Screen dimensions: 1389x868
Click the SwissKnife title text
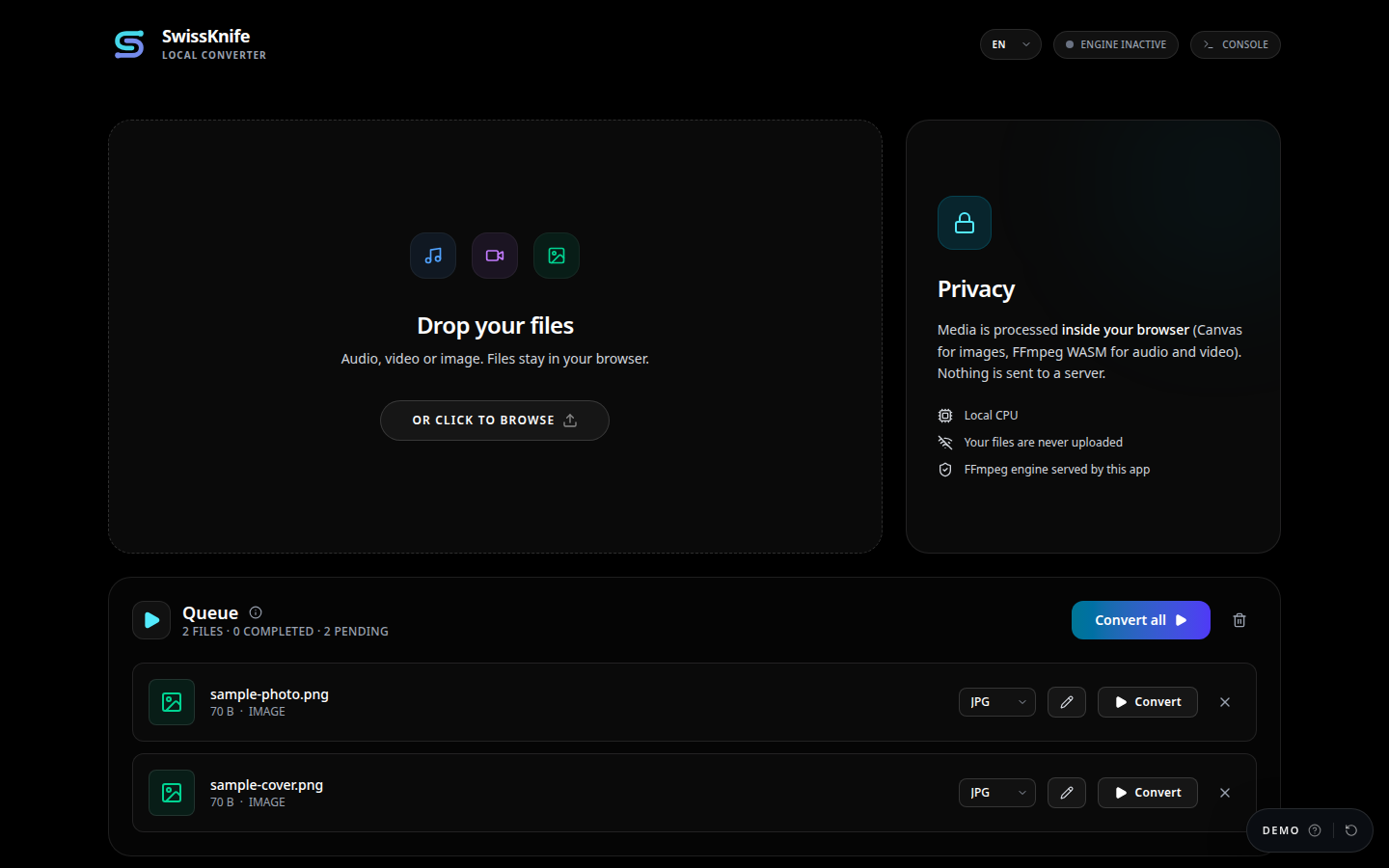point(205,36)
